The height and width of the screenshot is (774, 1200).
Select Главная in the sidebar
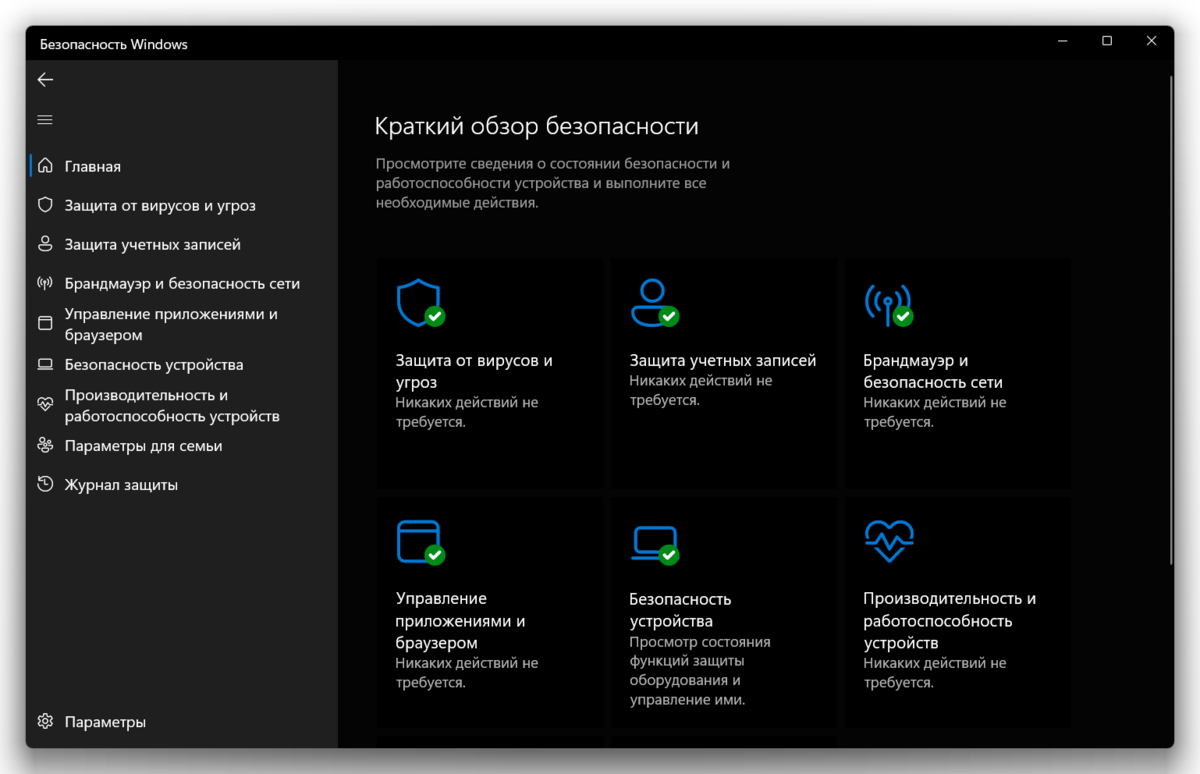click(x=93, y=167)
